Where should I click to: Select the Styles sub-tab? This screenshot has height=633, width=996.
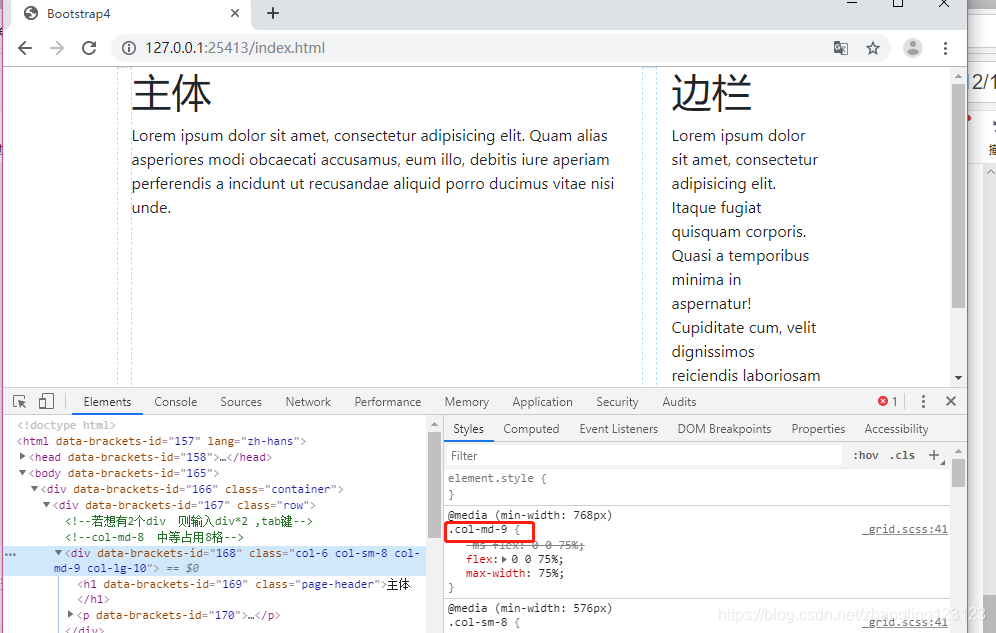point(468,429)
